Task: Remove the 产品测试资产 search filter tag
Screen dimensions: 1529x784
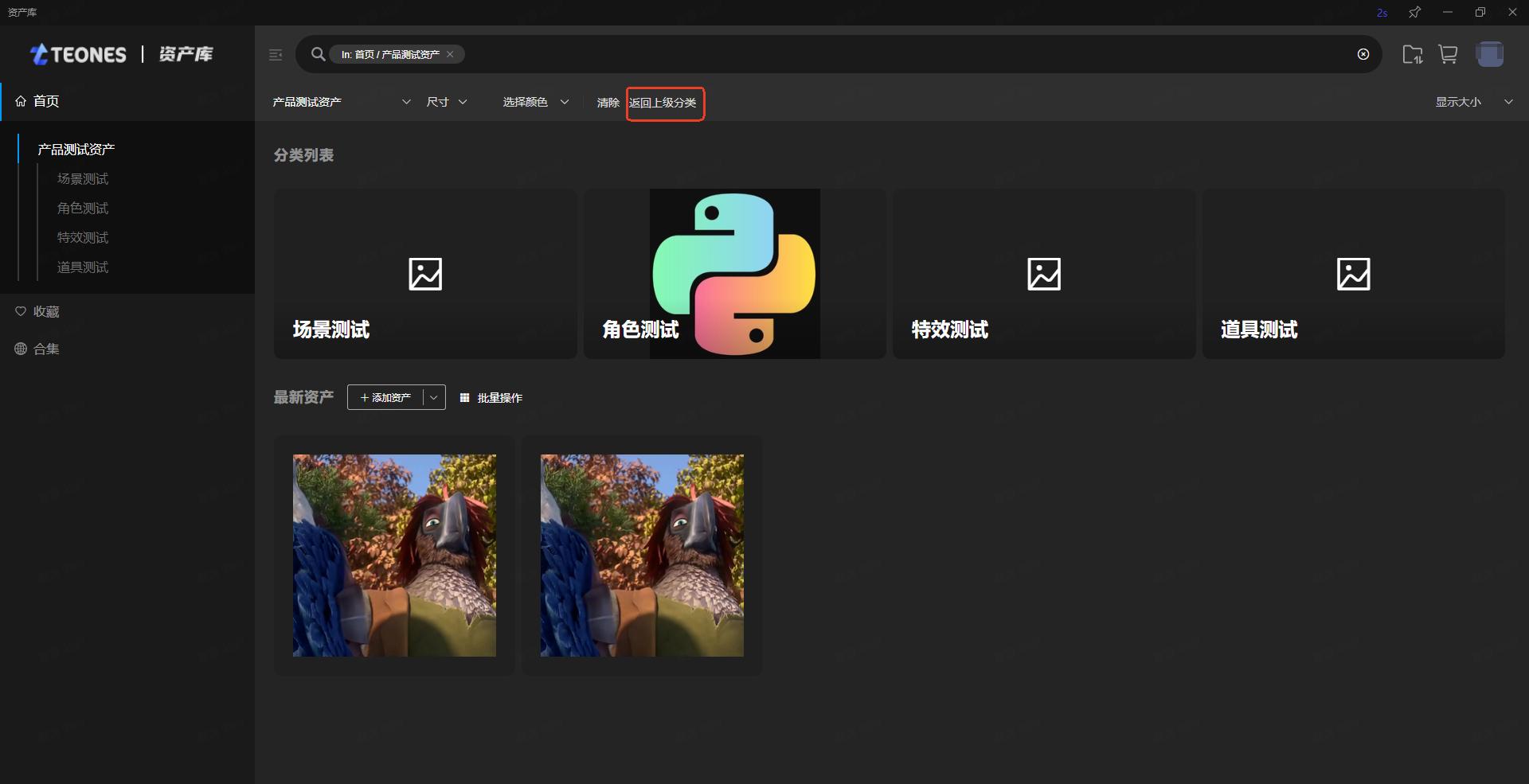Action: click(450, 54)
